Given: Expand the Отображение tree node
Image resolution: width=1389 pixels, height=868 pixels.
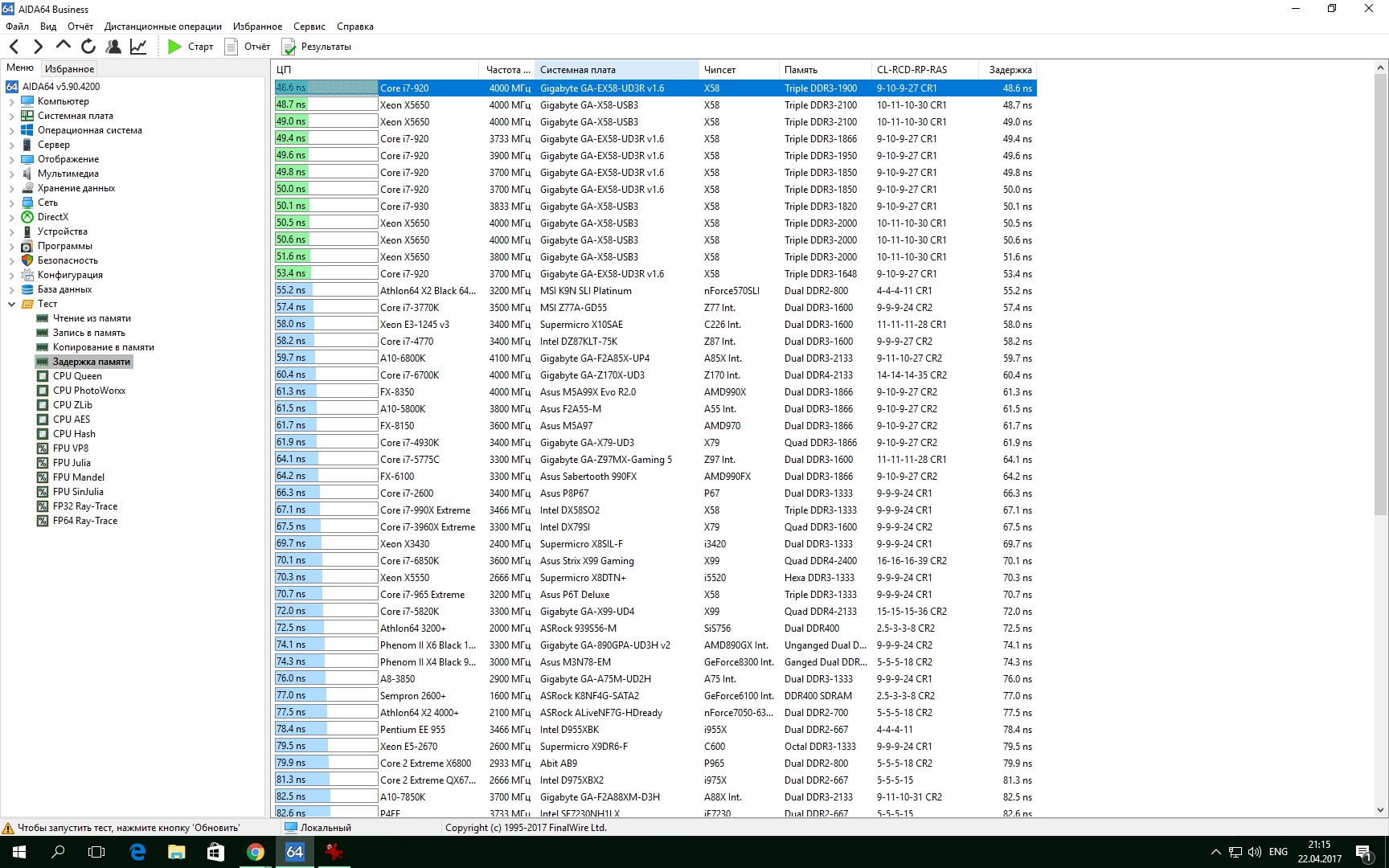Looking at the screenshot, I should (11, 160).
